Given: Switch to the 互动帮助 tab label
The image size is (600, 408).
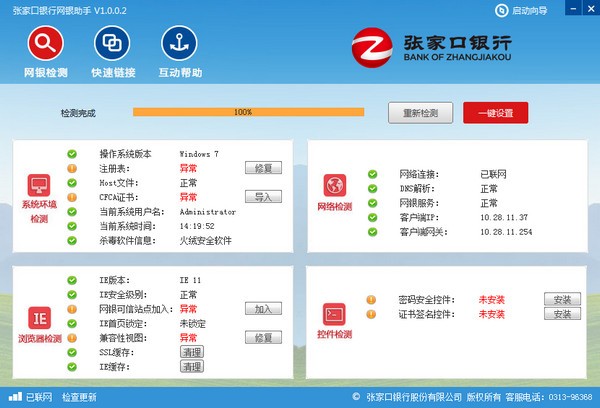Looking at the screenshot, I should pyautogui.click(x=180, y=73).
